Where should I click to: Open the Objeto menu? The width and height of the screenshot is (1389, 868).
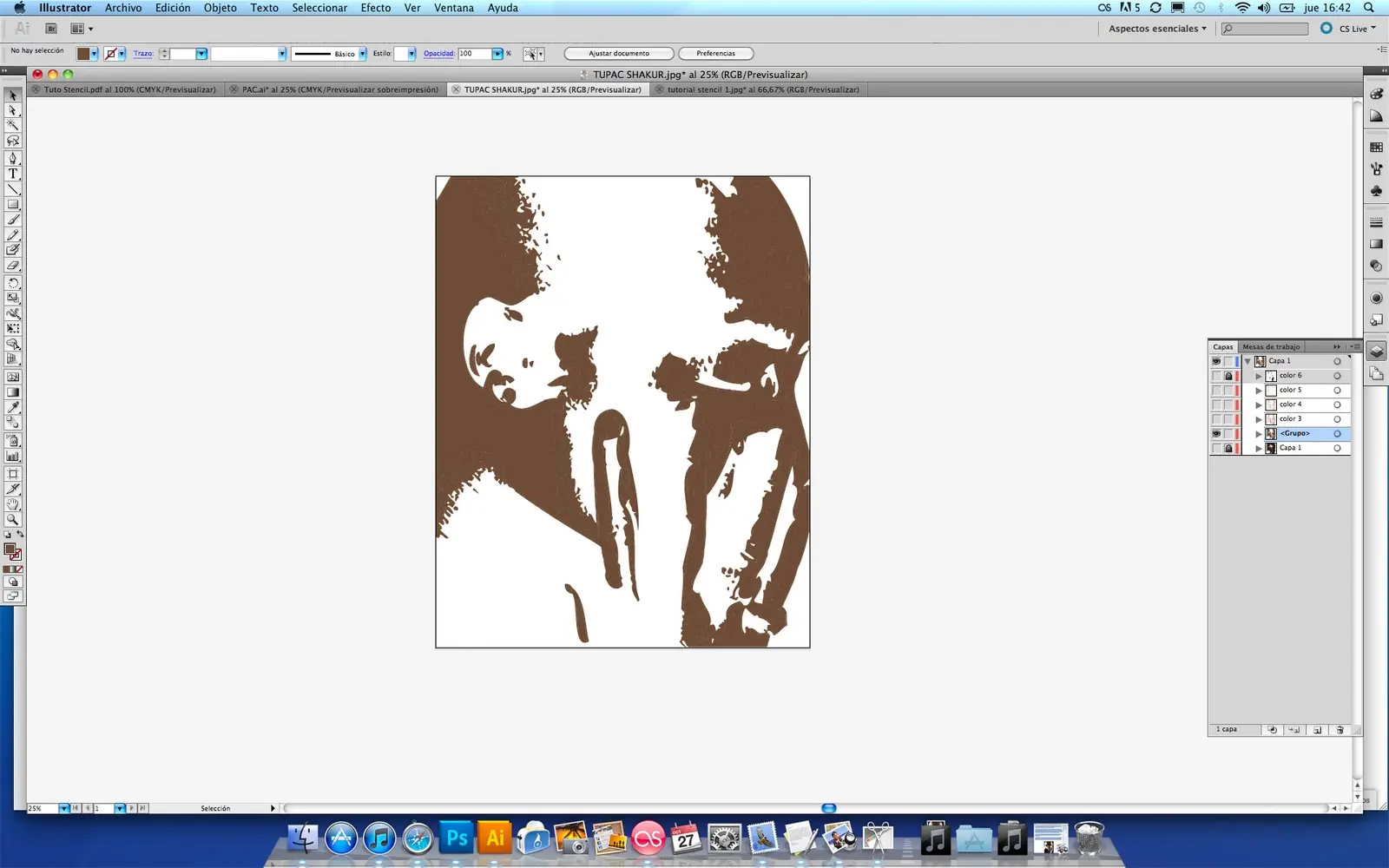[221, 8]
